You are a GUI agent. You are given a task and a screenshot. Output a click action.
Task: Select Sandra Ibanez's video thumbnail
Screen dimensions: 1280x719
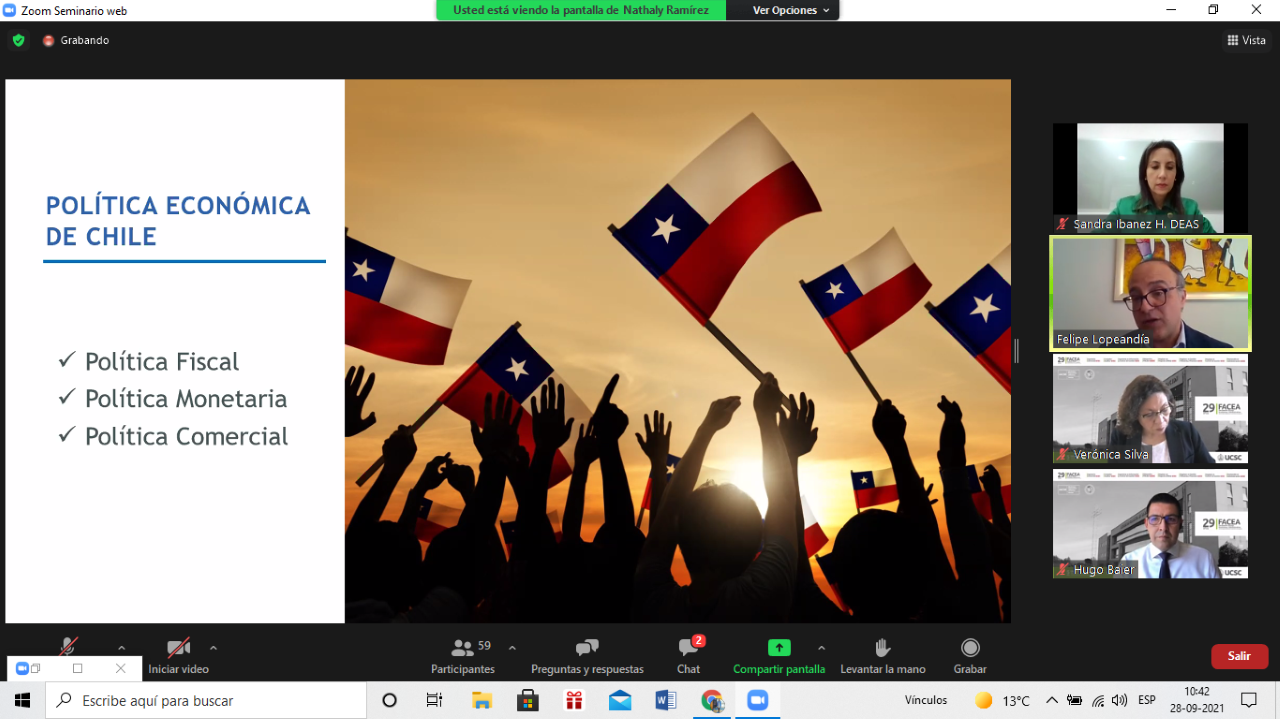(1150, 177)
